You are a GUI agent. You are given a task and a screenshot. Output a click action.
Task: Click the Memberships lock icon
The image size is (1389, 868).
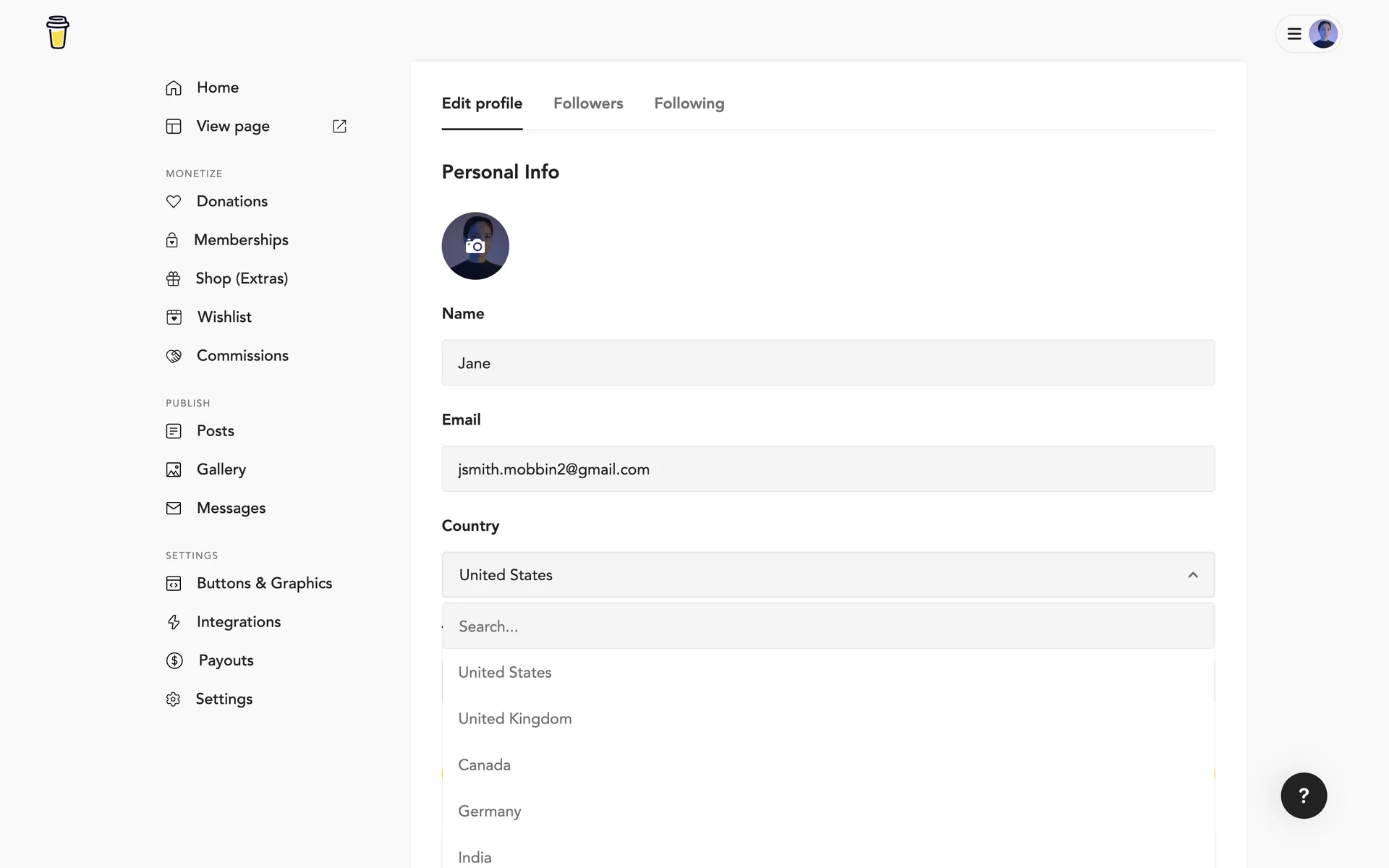coord(172,240)
